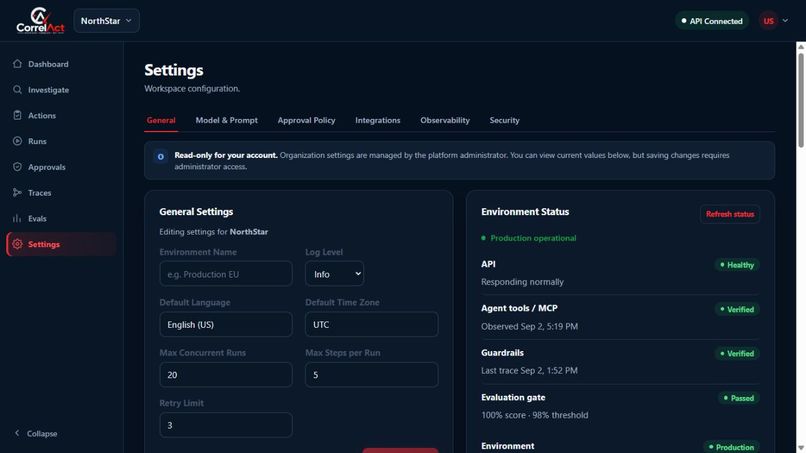Click the Retry Limit field
The height and width of the screenshot is (453, 806).
[x=226, y=425]
